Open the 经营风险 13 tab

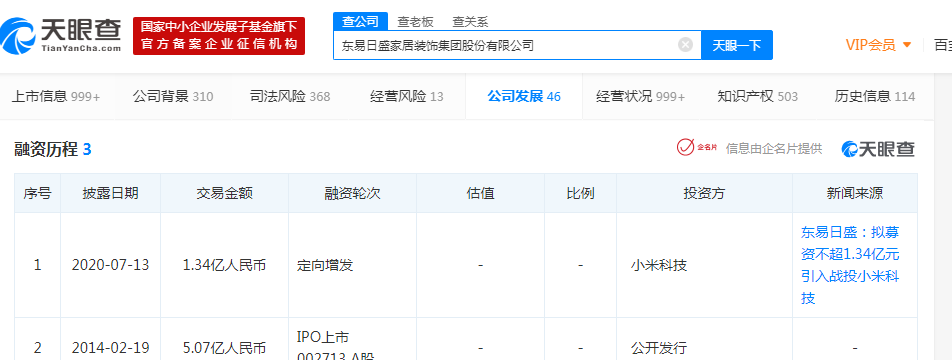point(407,96)
